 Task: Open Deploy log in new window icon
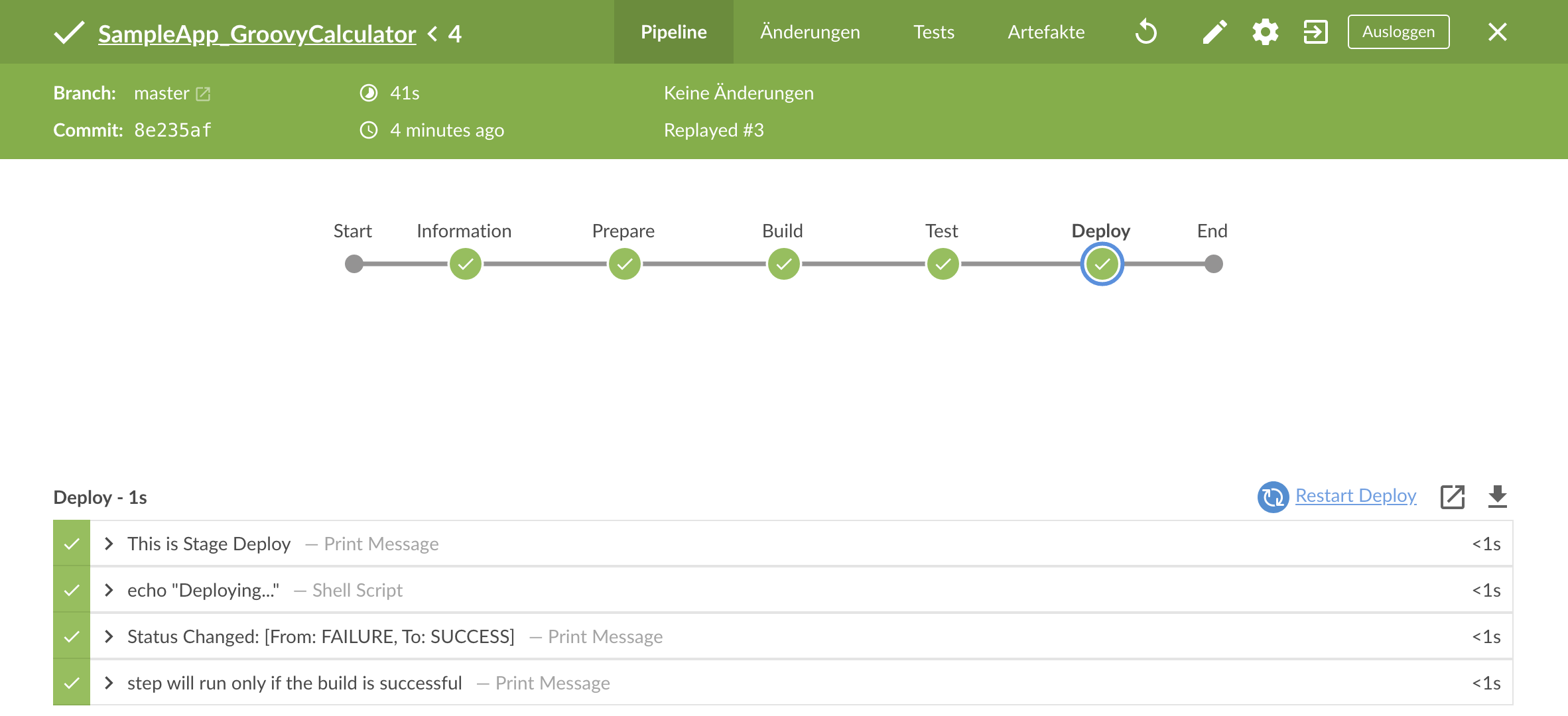[x=1452, y=496]
